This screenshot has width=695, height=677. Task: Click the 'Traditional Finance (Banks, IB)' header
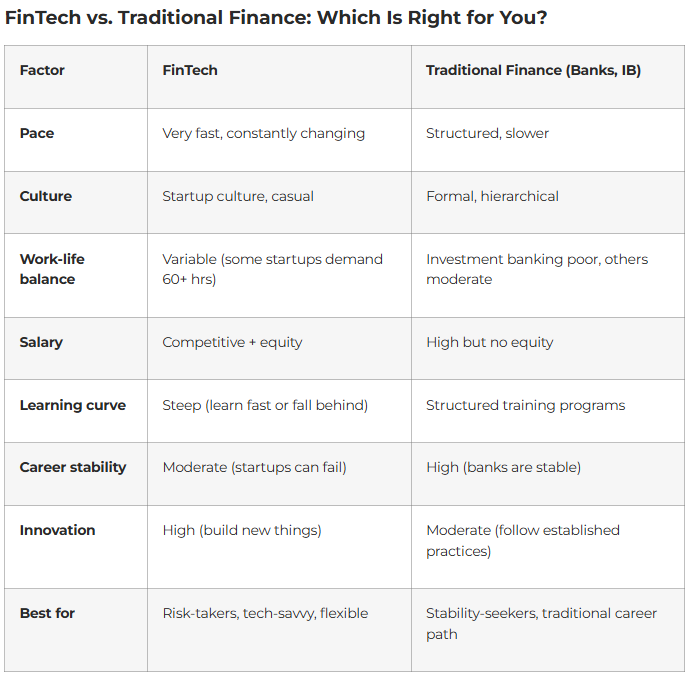click(x=533, y=70)
